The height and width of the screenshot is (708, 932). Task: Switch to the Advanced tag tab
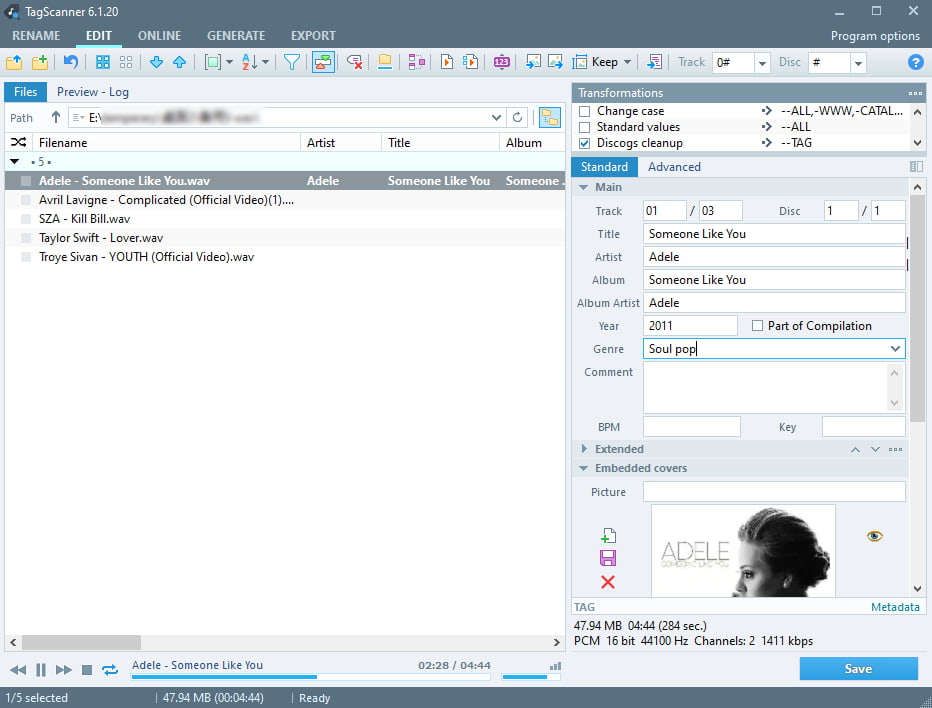[674, 167]
